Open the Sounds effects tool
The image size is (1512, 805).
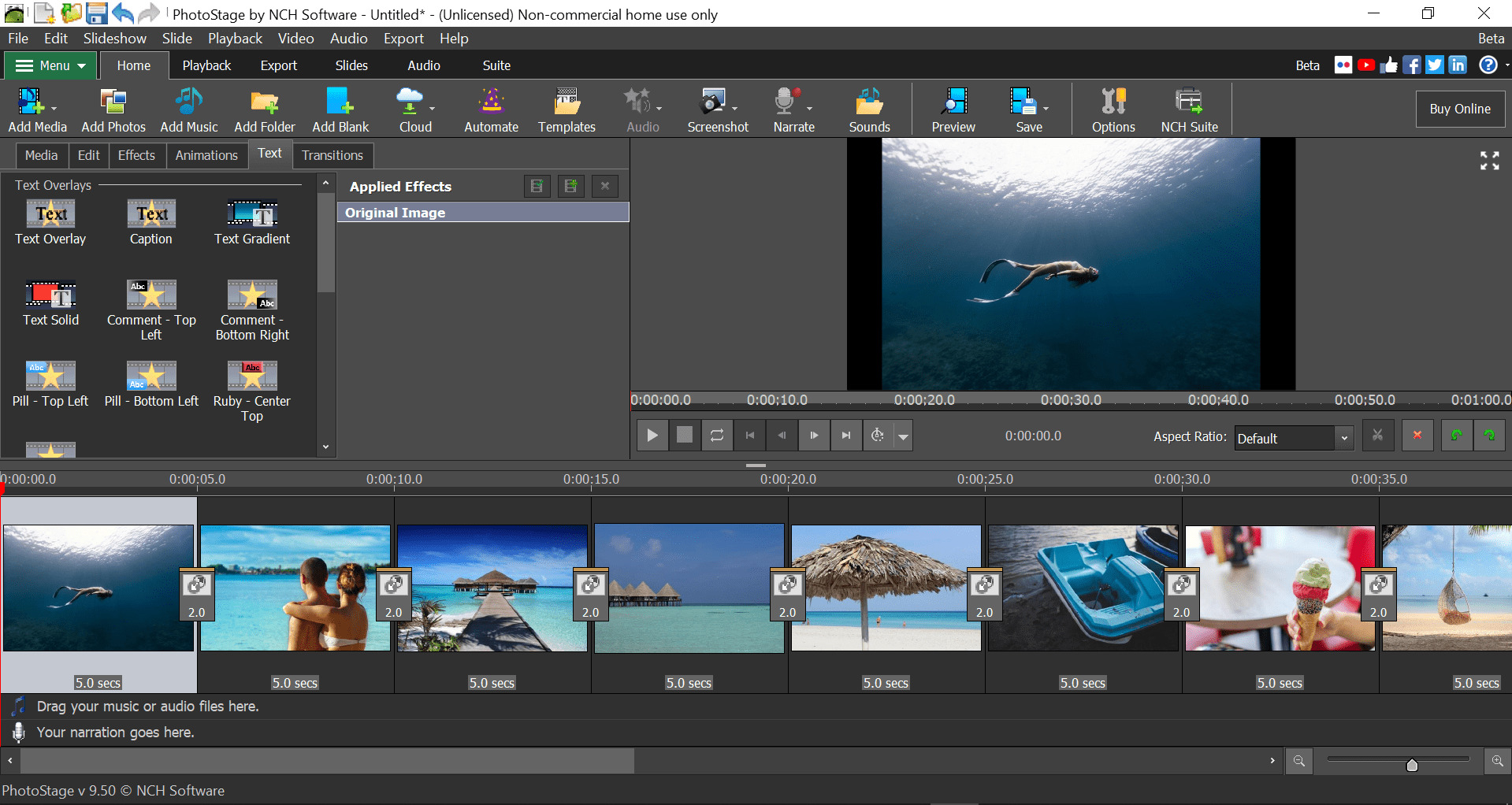[x=868, y=109]
